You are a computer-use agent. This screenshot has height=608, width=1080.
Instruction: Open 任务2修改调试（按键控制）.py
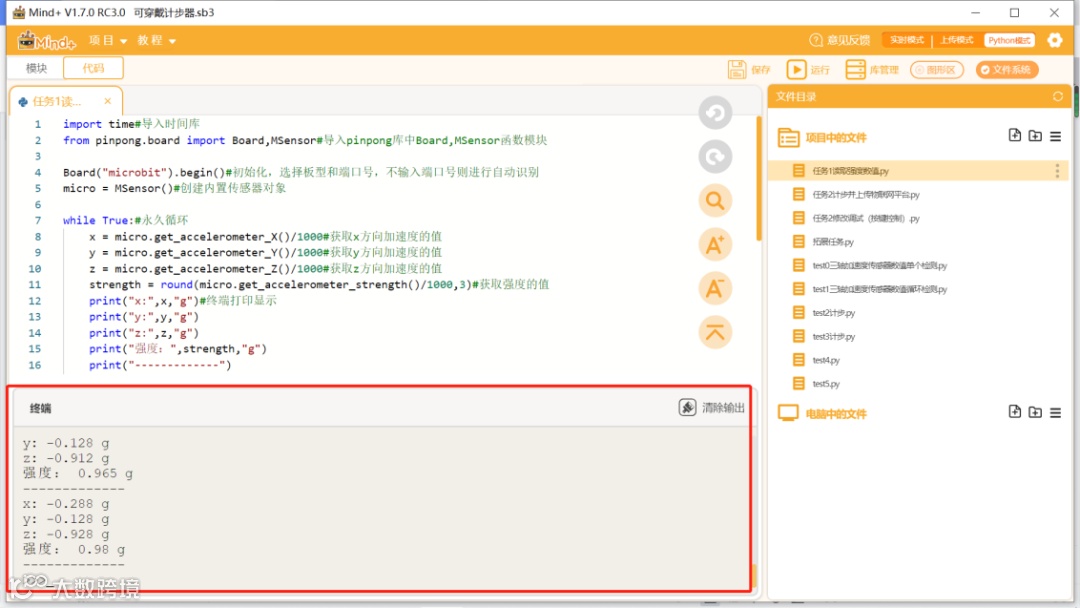pos(866,218)
